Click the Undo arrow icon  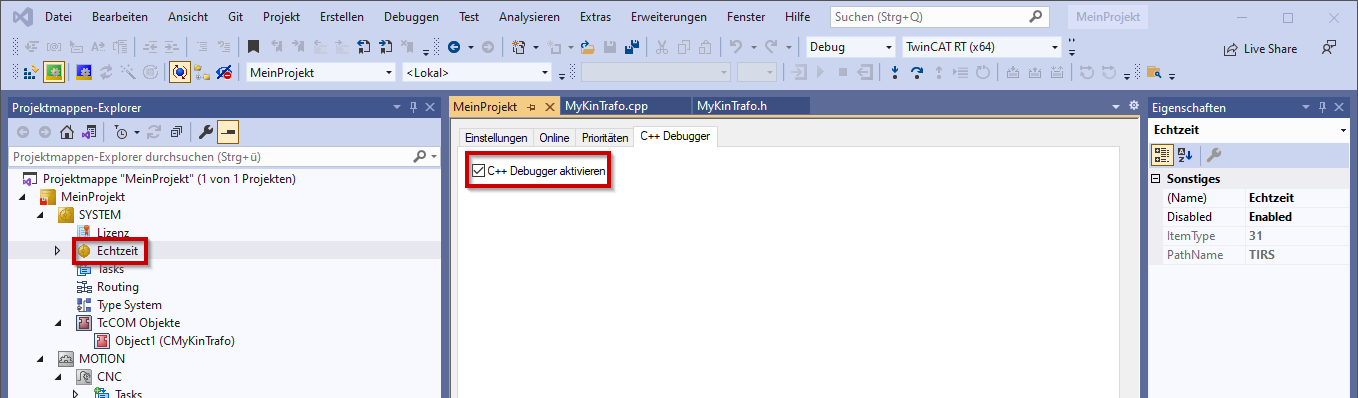pos(737,47)
